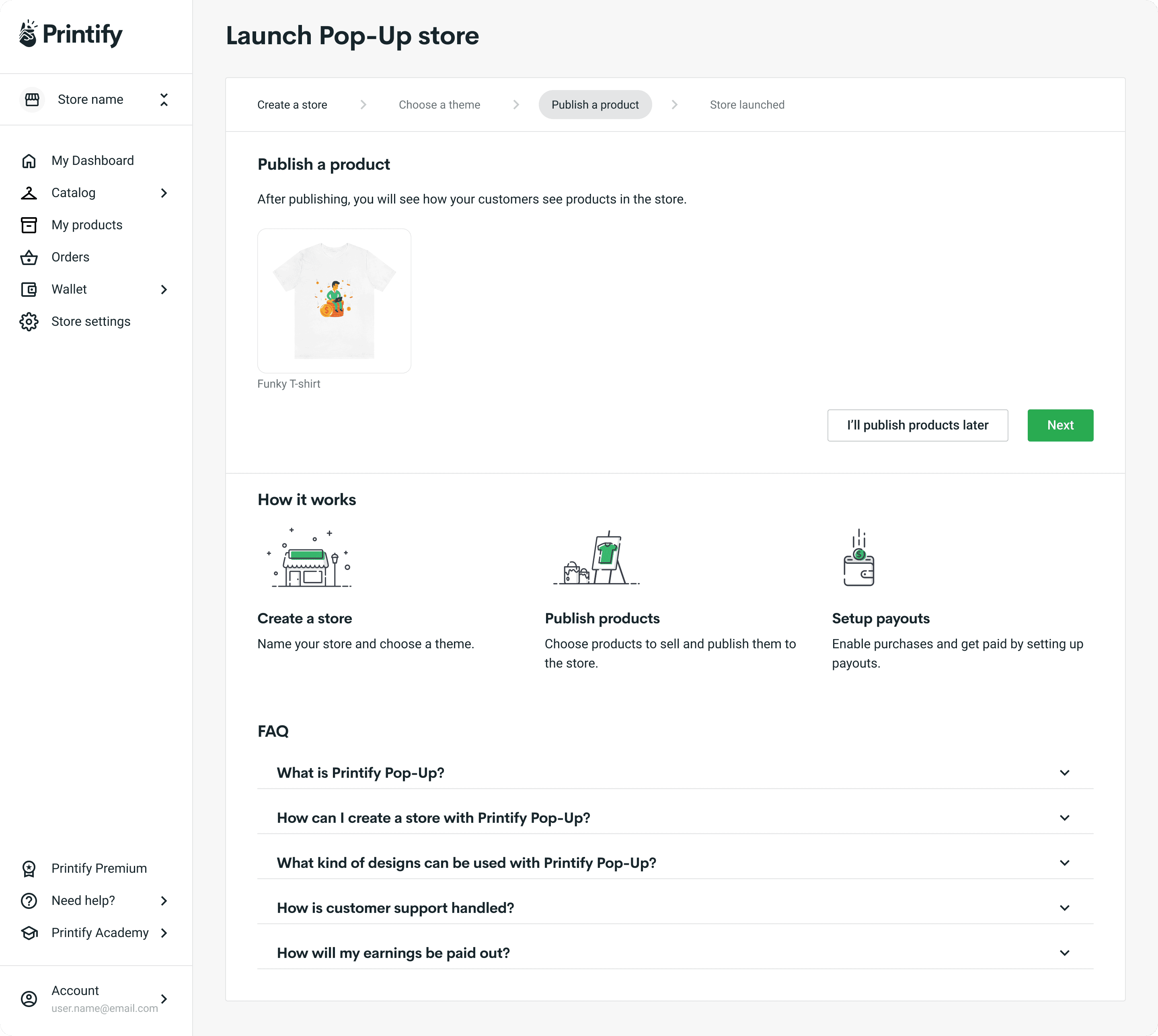
Task: Click the Wallet icon
Action: tap(29, 290)
